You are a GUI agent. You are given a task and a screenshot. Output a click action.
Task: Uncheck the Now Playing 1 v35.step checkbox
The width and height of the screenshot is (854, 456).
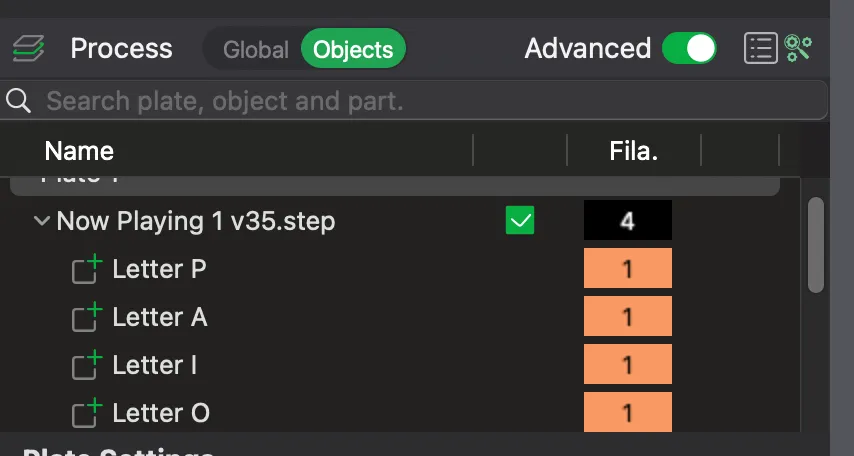click(x=520, y=221)
